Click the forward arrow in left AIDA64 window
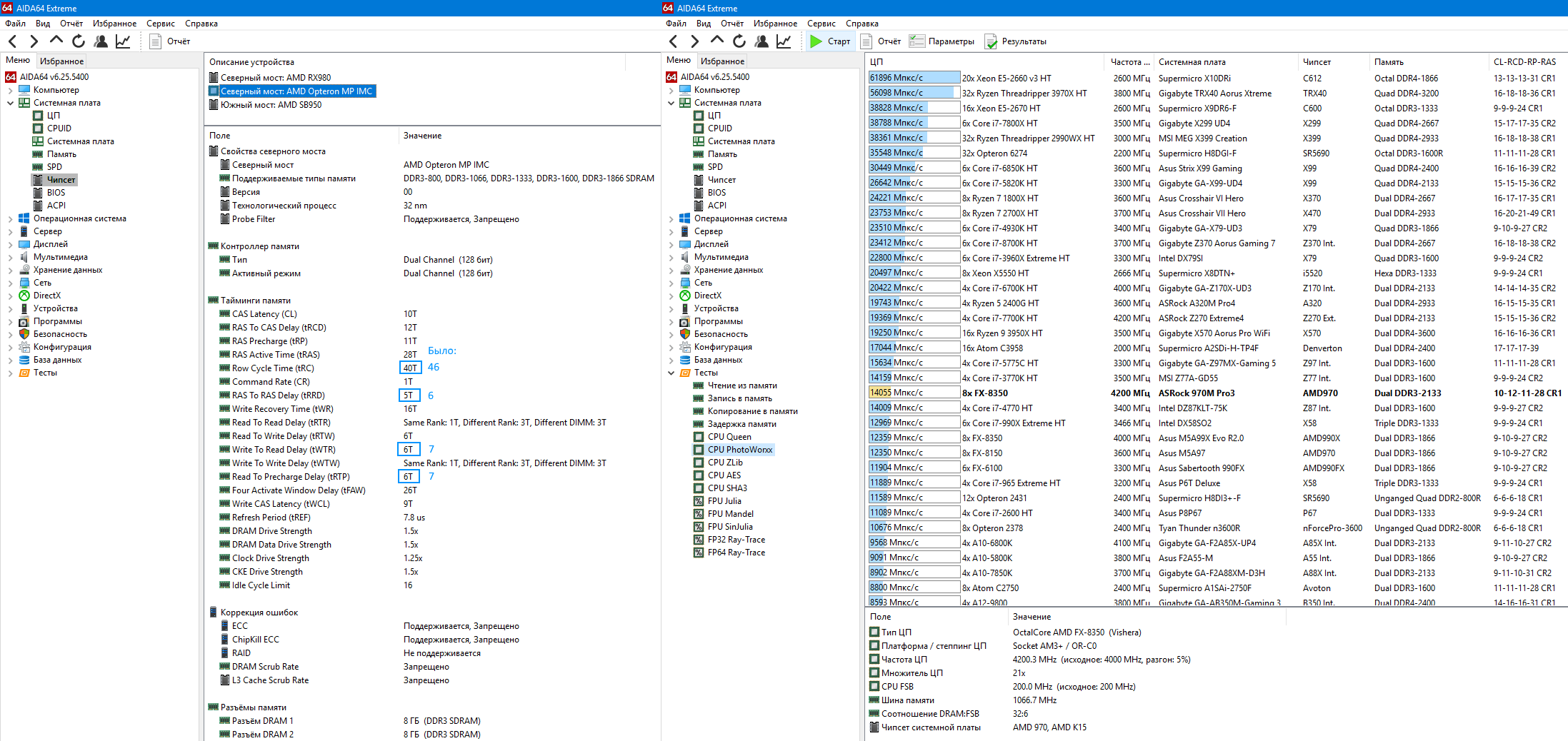1568x741 pixels. pos(34,41)
